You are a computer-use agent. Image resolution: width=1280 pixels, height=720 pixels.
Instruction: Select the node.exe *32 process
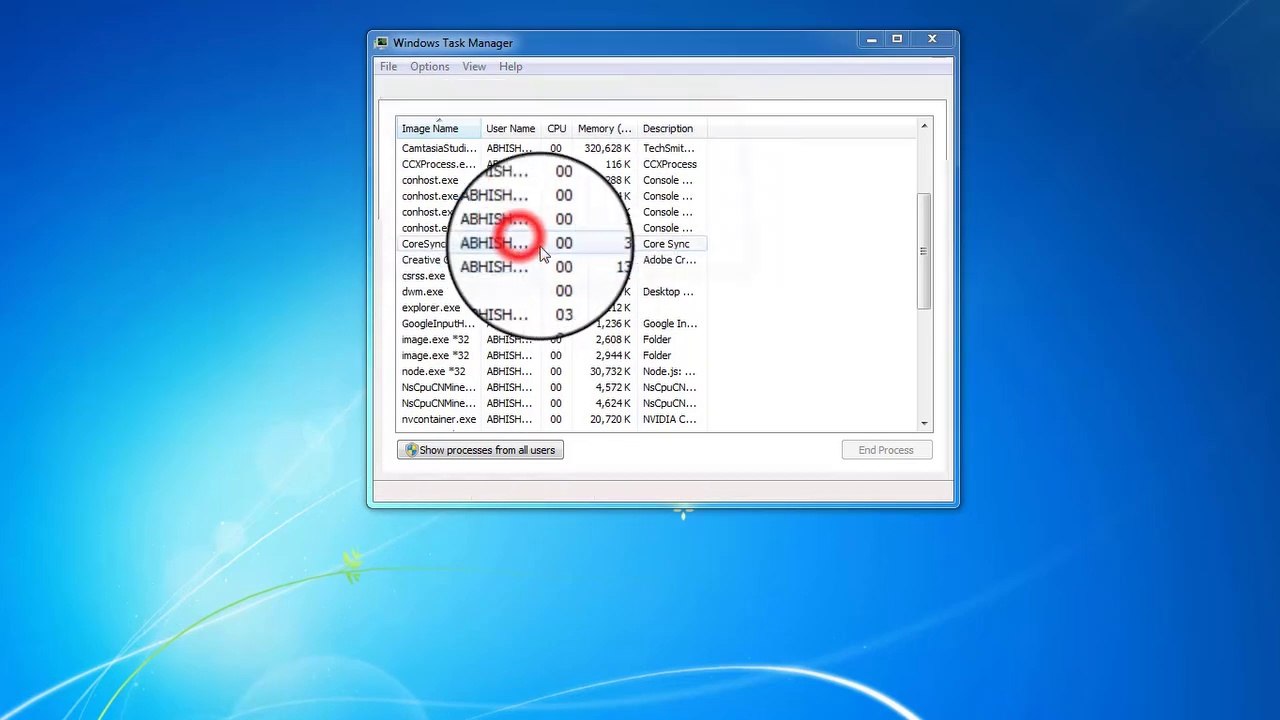[435, 372]
